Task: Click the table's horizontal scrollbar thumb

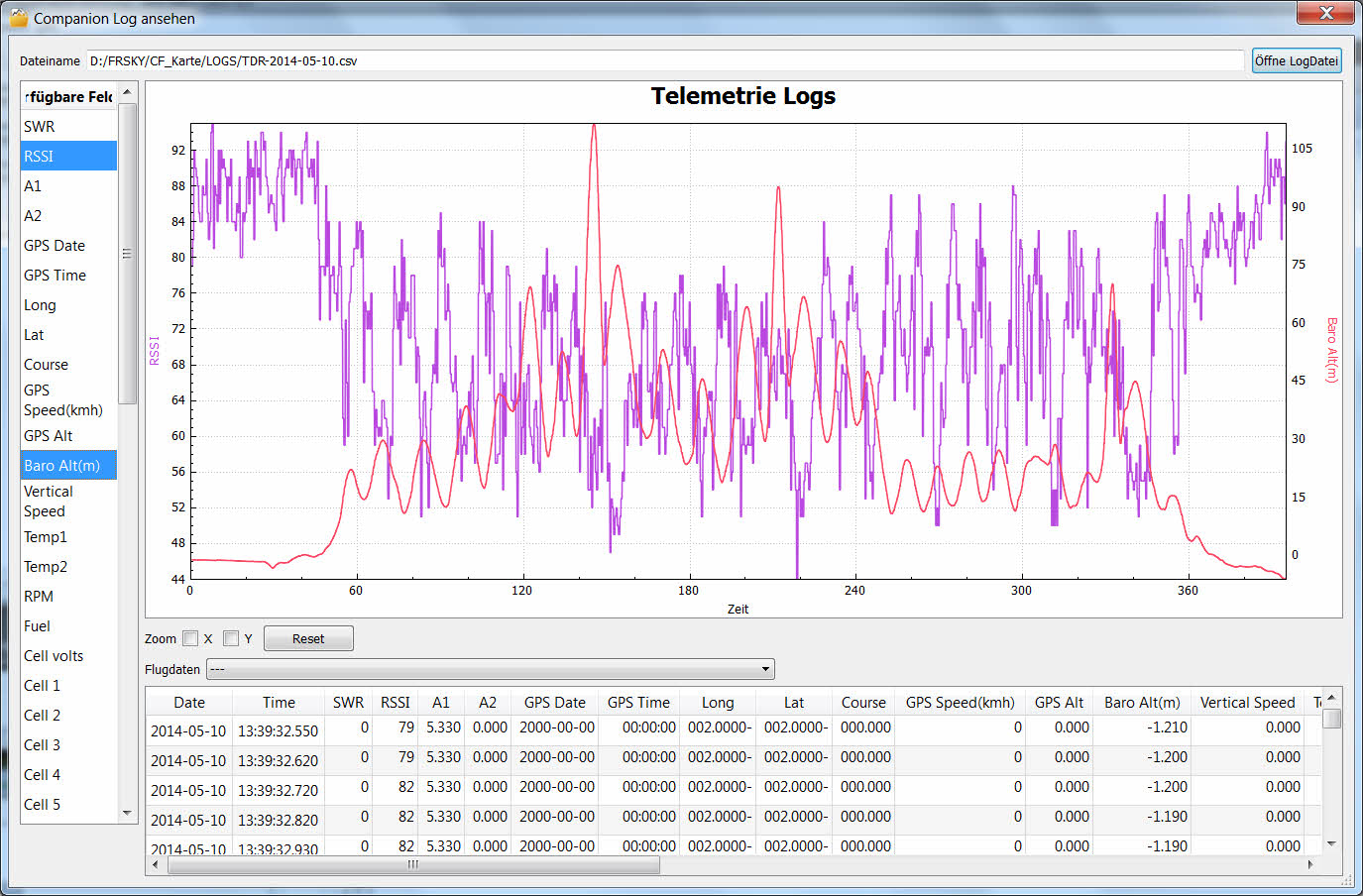Action: tap(413, 864)
